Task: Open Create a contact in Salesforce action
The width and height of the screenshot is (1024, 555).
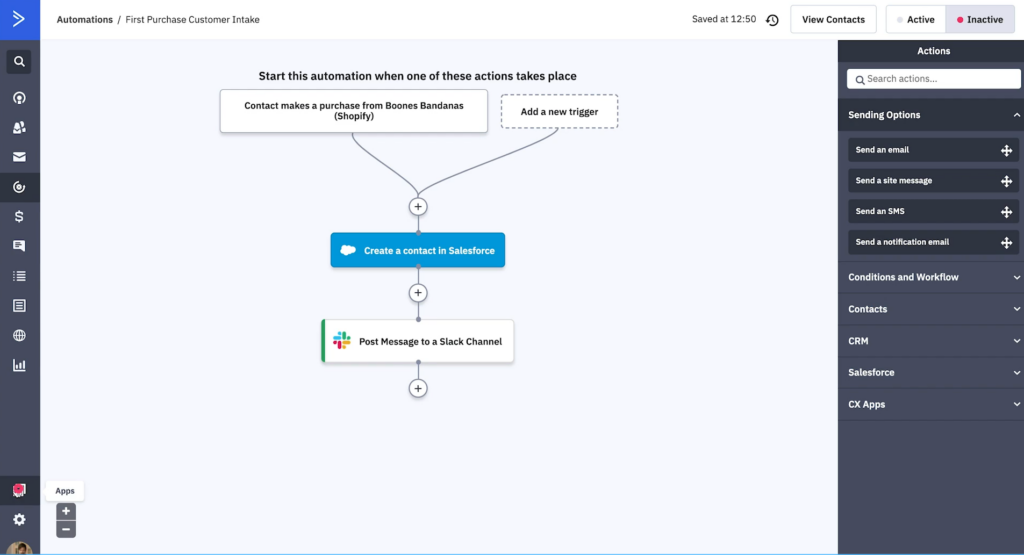Action: [x=418, y=250]
